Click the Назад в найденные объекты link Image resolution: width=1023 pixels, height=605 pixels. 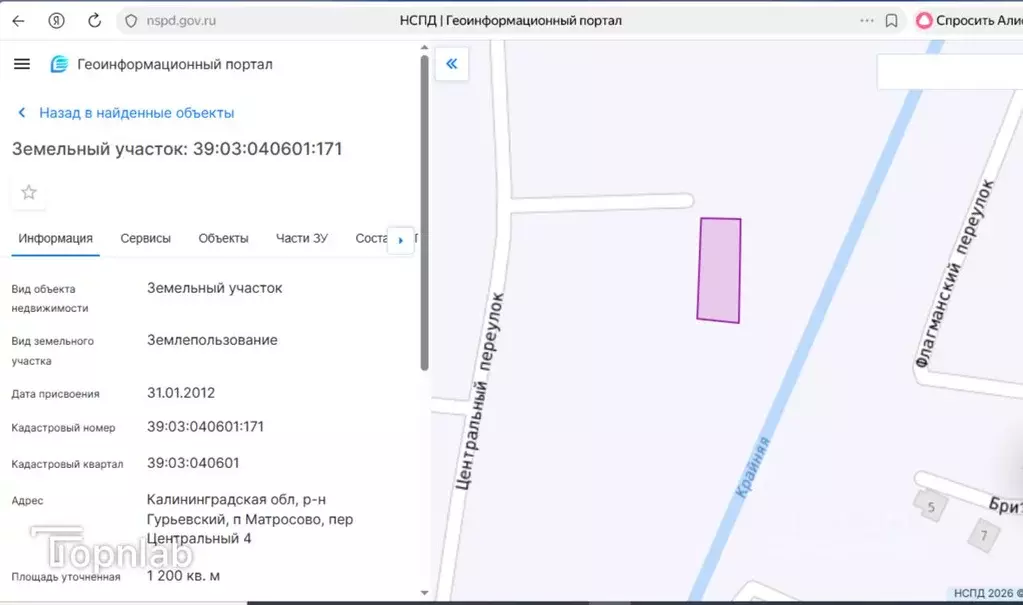click(136, 113)
